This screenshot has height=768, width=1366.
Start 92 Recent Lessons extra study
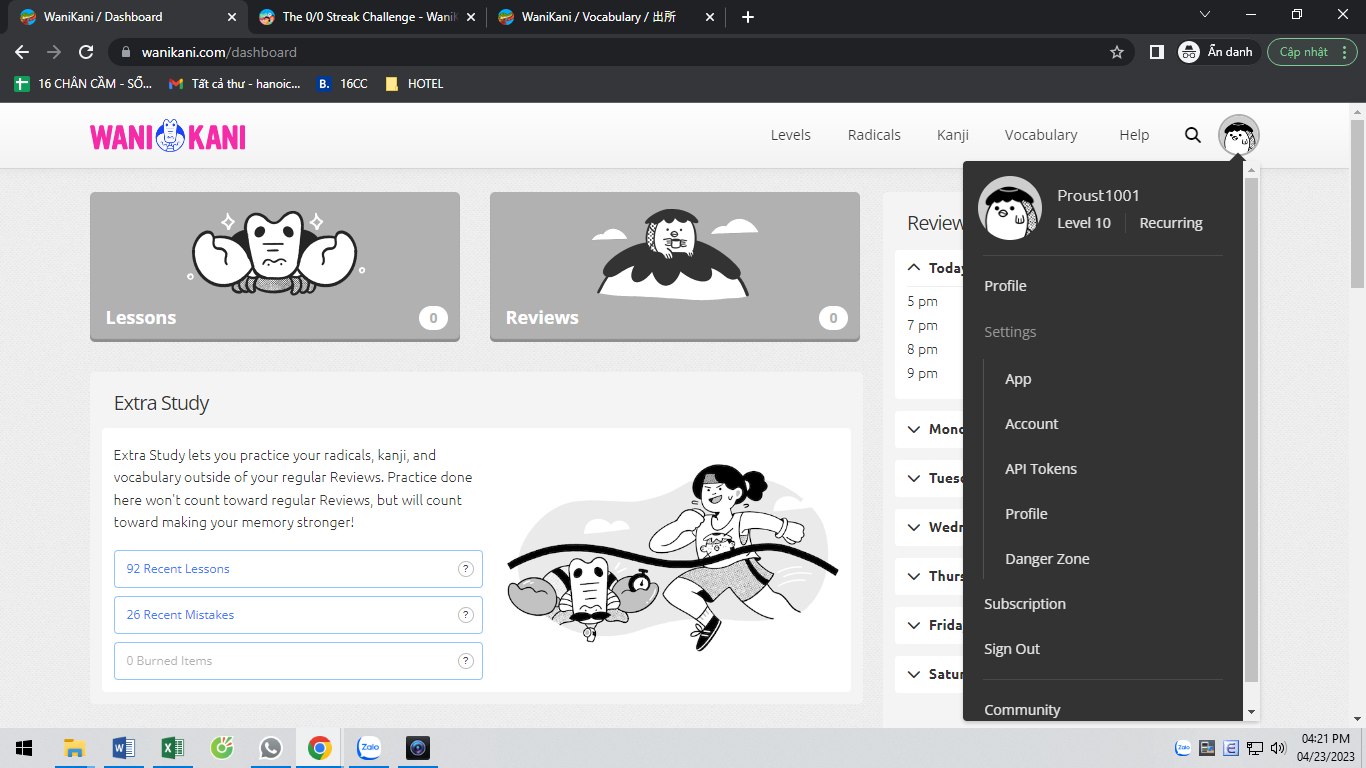click(298, 569)
